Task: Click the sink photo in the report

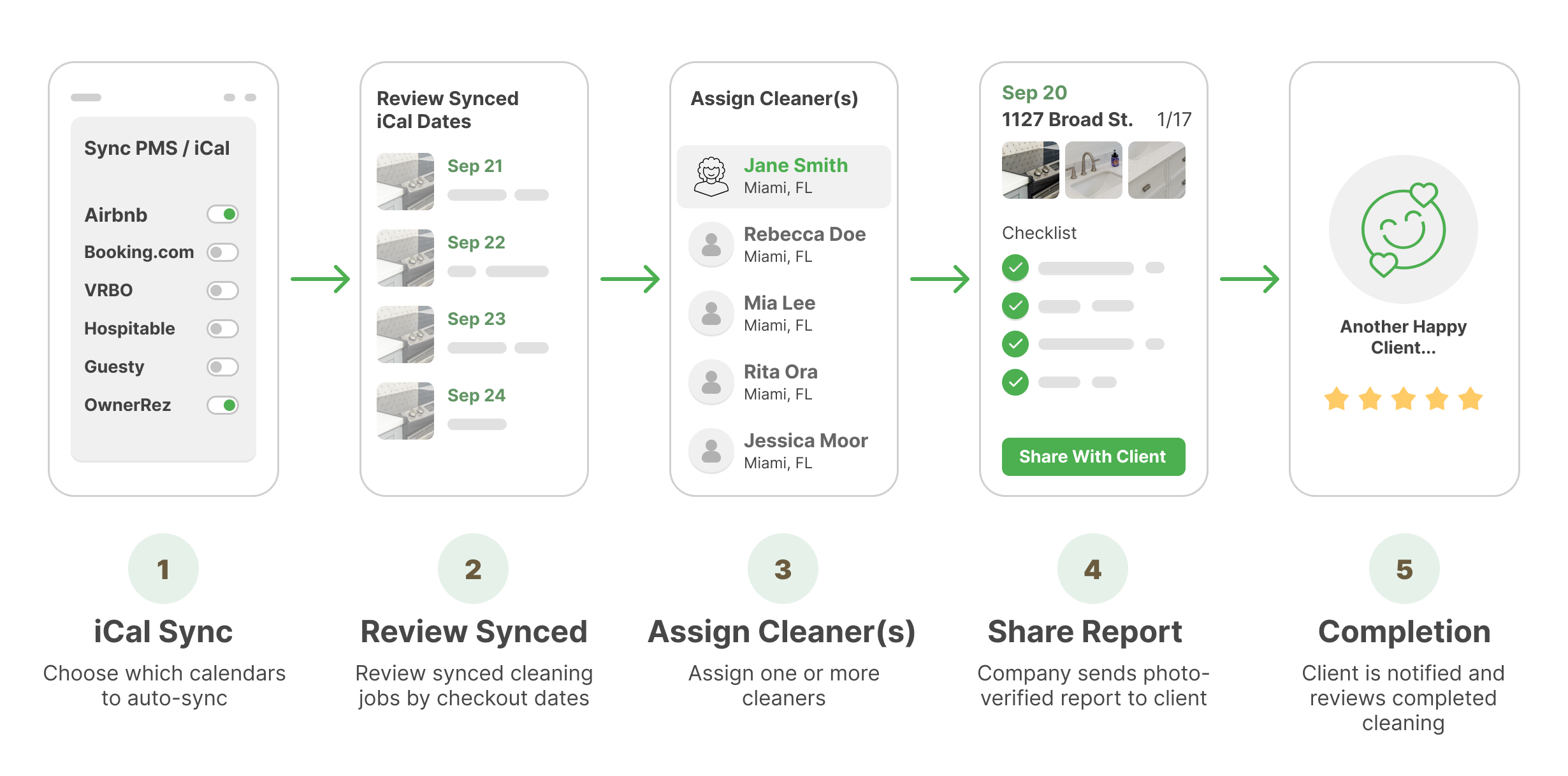Action: click(1093, 170)
